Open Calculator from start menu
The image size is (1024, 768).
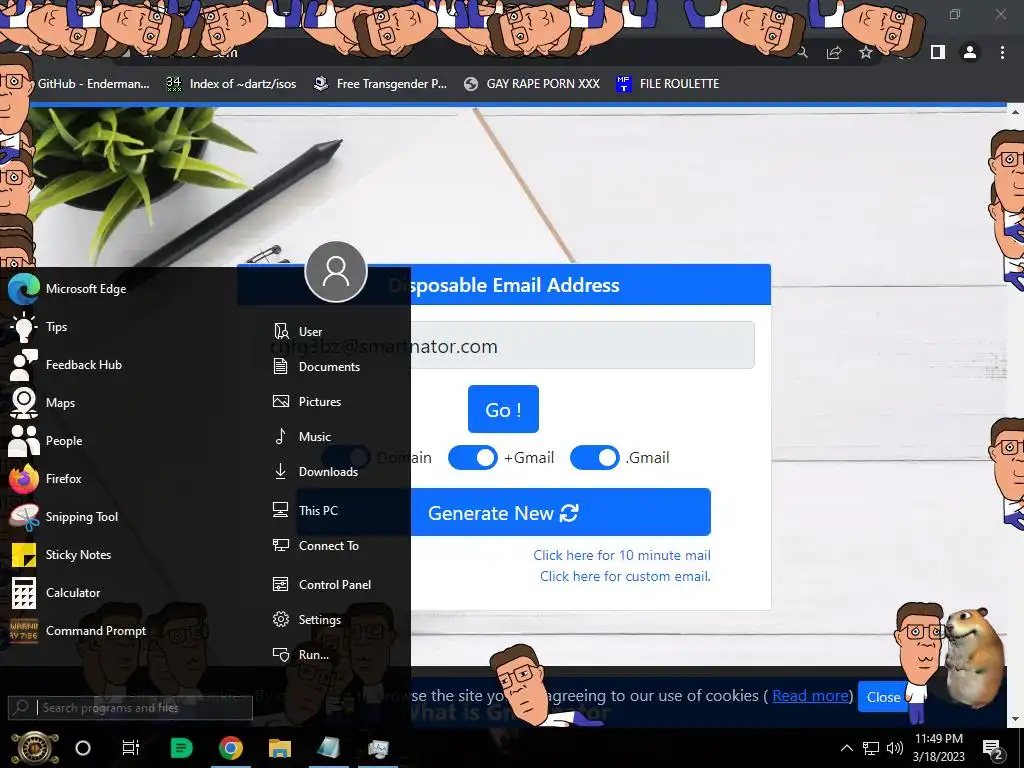pos(54,593)
